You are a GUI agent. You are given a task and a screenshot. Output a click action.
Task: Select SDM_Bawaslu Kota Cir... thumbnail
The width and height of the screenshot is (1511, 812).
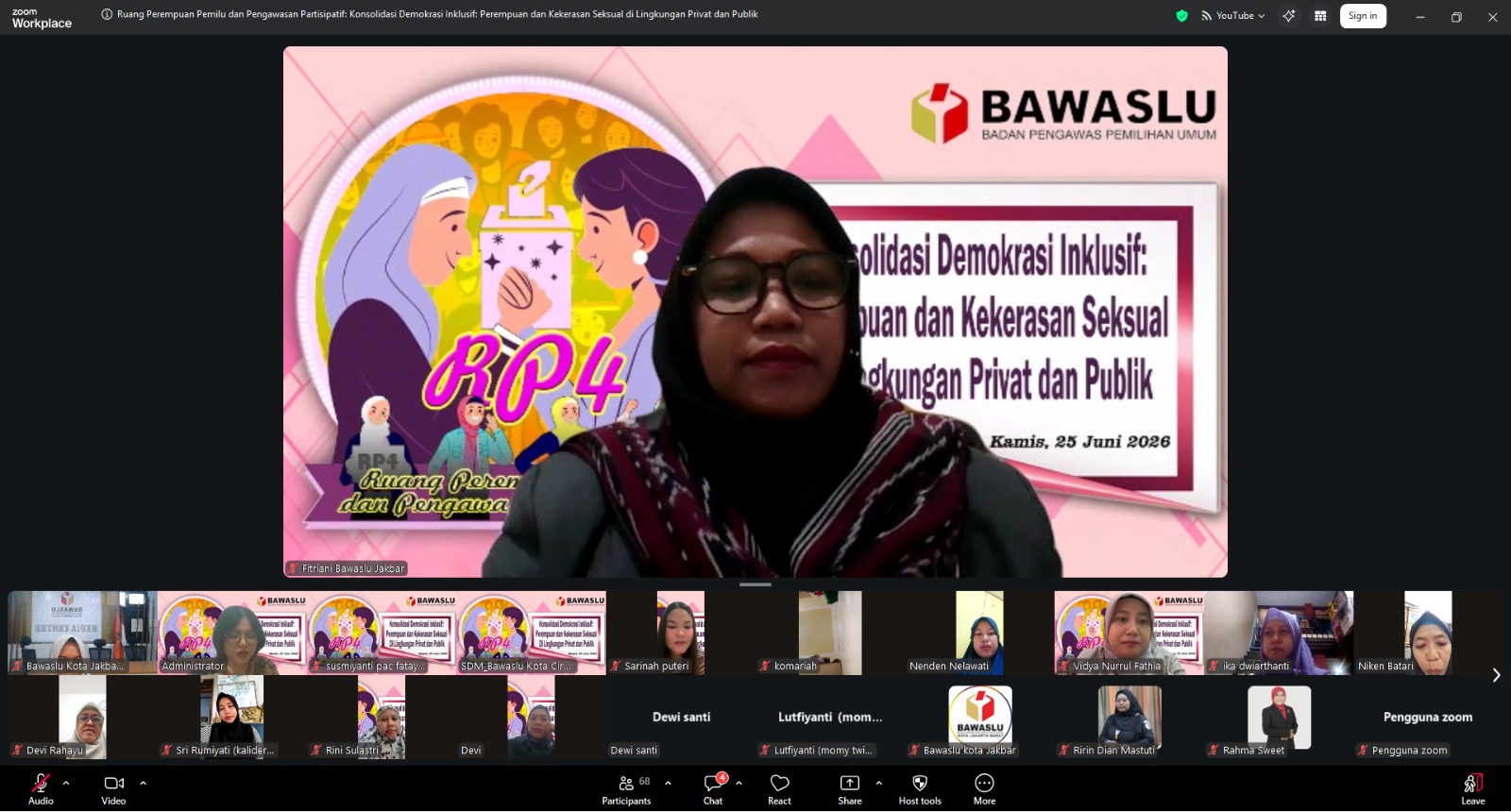(532, 633)
